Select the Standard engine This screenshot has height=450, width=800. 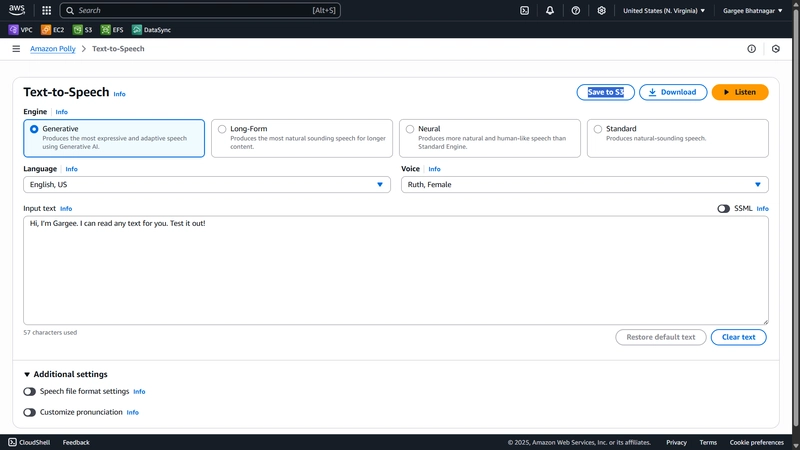click(x=678, y=138)
